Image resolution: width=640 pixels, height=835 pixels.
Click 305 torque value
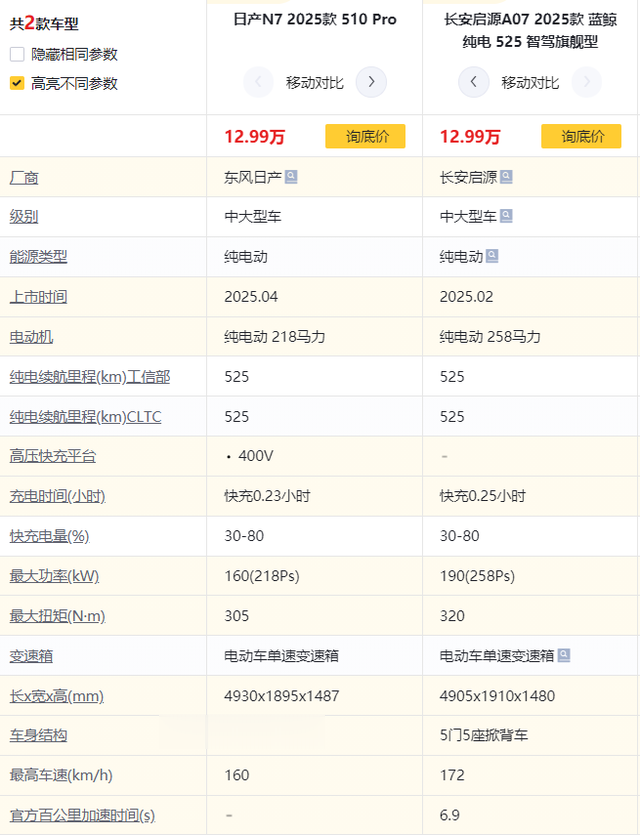236,616
